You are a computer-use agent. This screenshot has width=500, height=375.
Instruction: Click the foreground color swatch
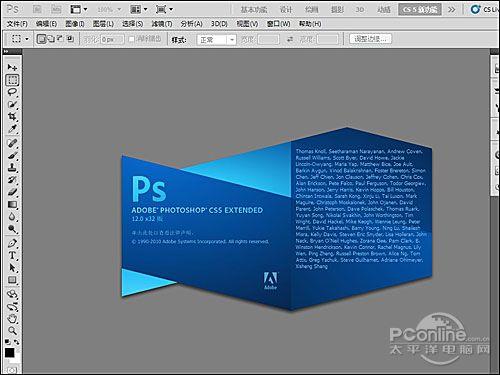[x=10, y=353]
